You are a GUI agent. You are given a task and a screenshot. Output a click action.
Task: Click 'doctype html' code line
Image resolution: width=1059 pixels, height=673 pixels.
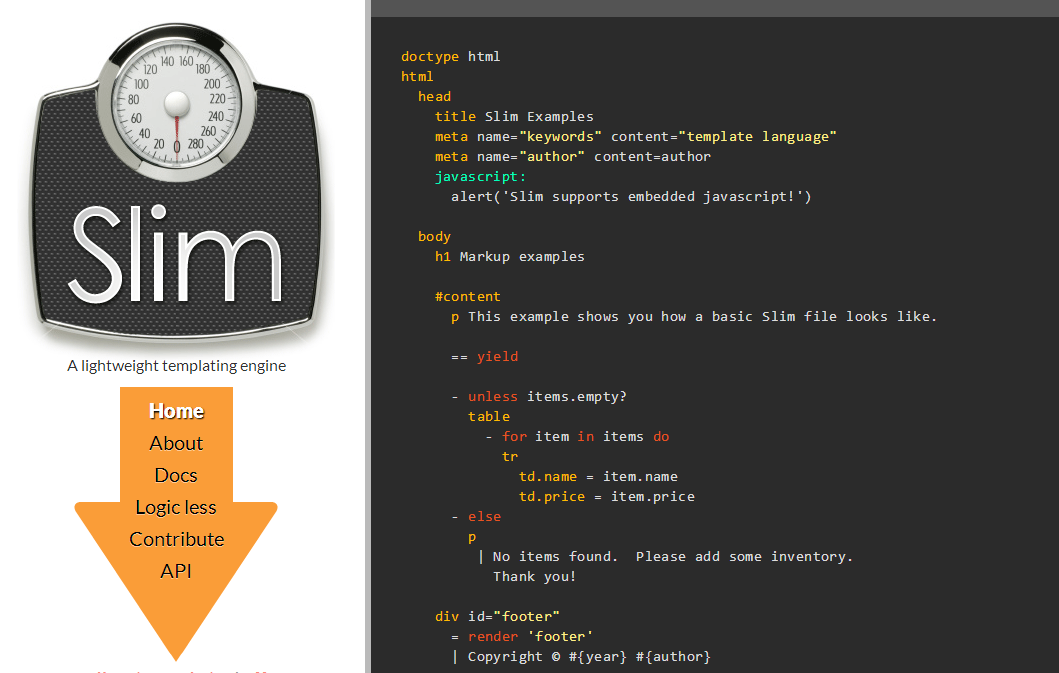450,57
